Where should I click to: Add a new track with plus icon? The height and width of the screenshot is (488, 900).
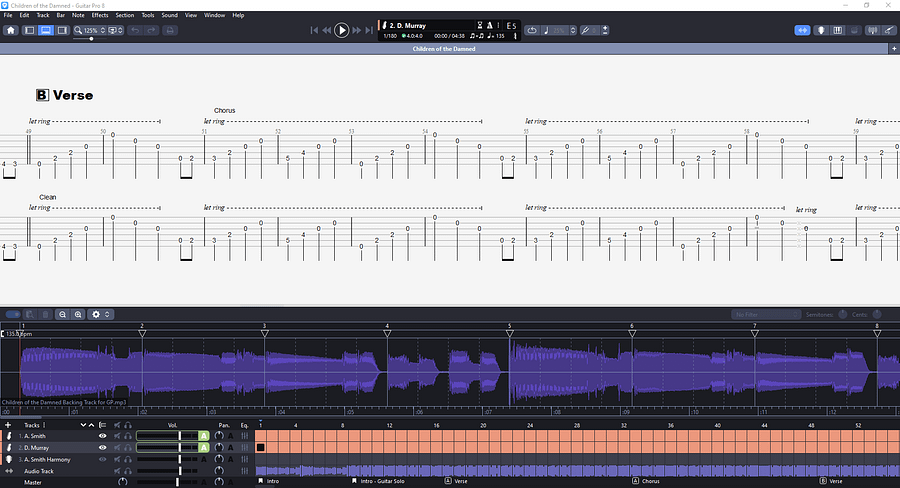tap(8, 425)
